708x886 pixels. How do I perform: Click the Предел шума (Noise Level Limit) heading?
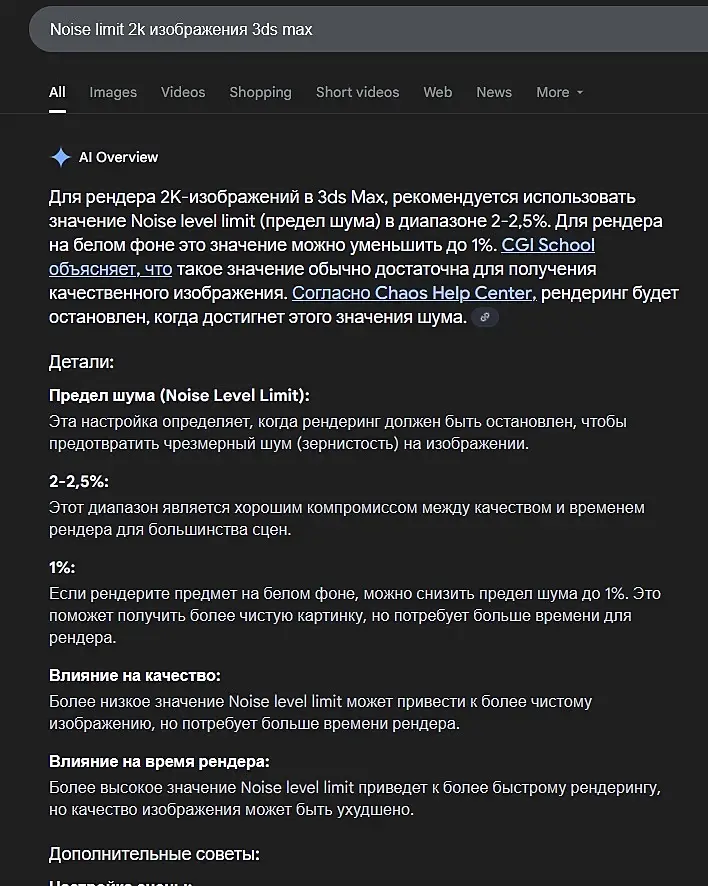coord(179,395)
